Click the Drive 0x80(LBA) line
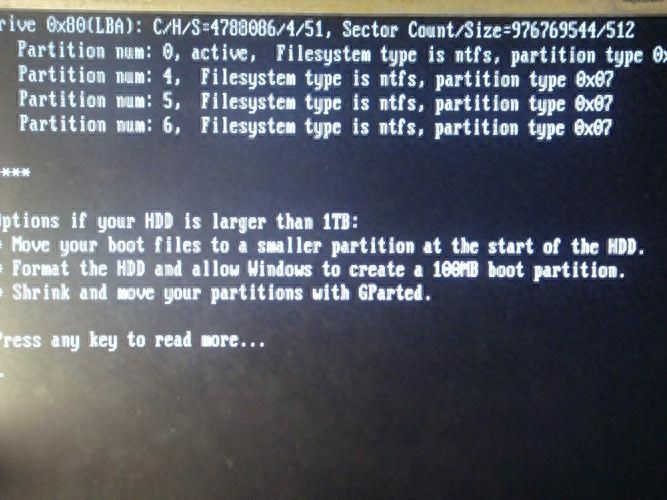This screenshot has height=500, width=667. [317, 29]
